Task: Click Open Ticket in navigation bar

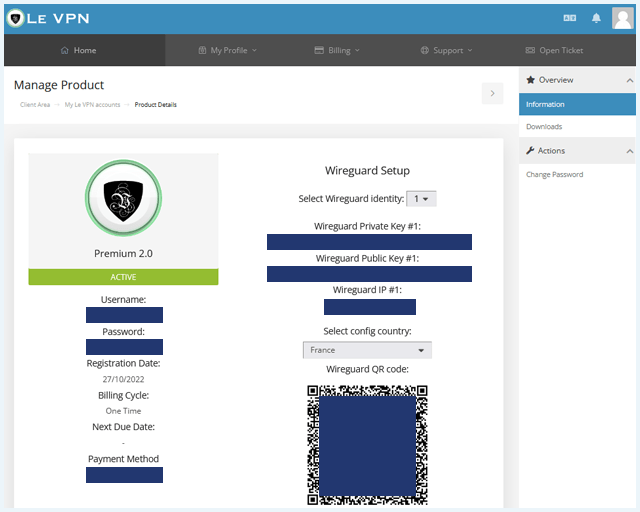Action: click(x=554, y=50)
